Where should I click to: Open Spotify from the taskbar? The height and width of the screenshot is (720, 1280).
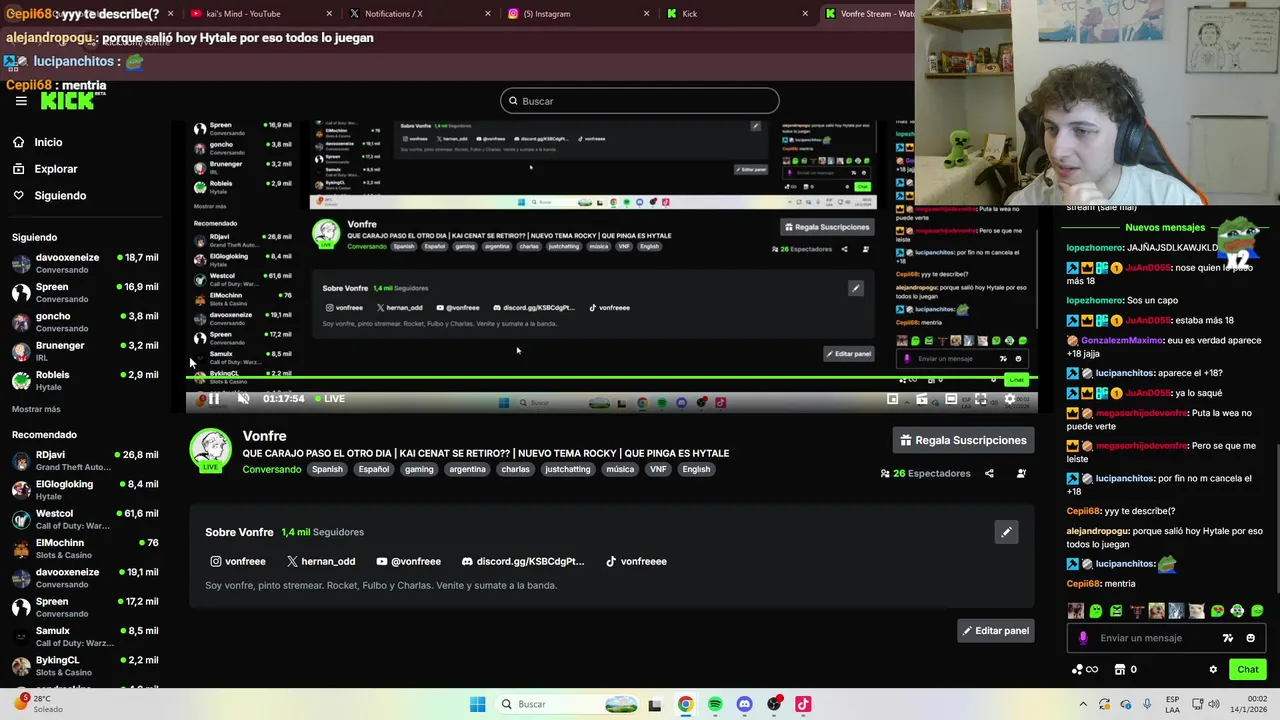click(x=715, y=704)
